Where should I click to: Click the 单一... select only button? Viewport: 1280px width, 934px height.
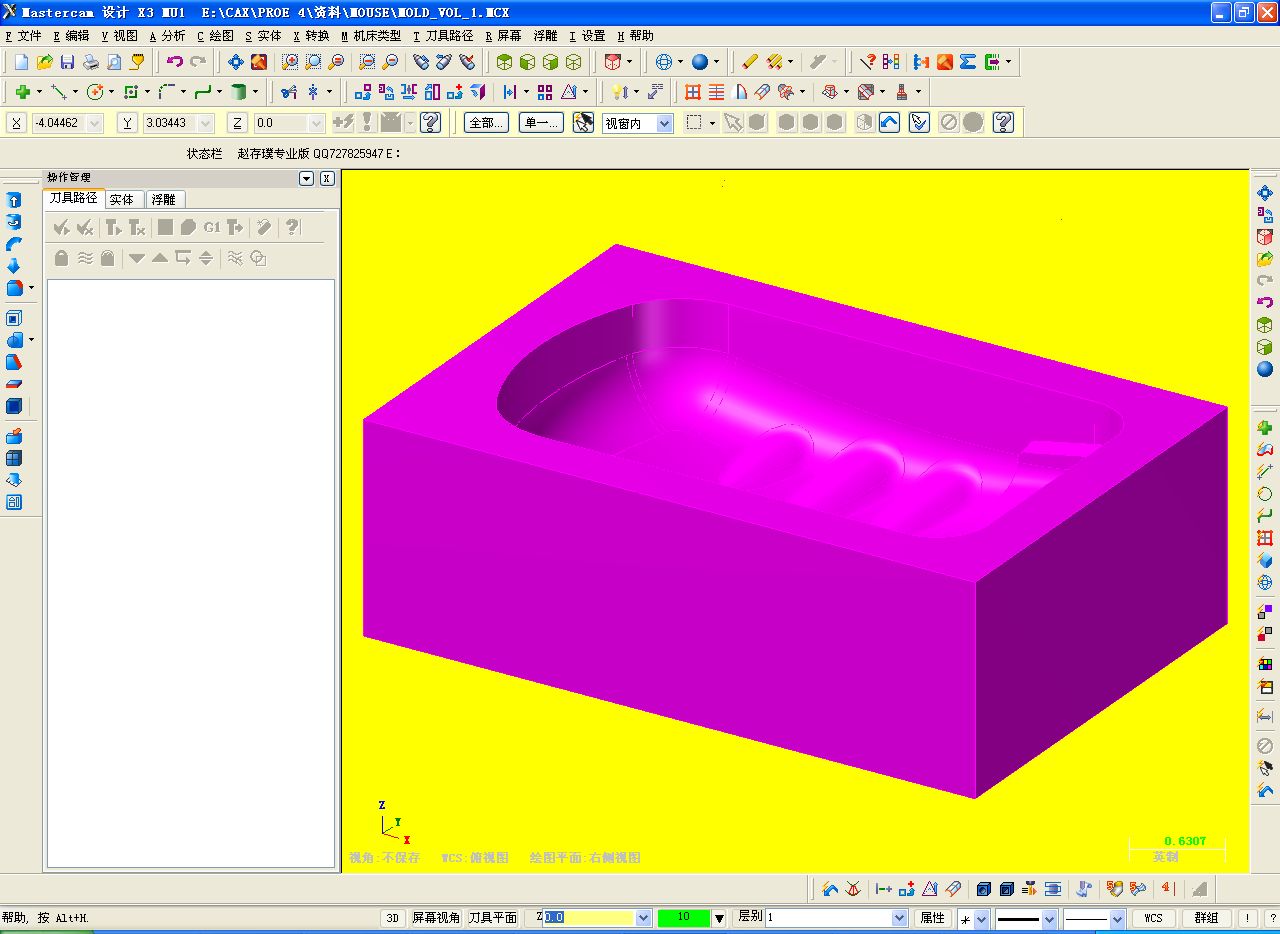(542, 123)
